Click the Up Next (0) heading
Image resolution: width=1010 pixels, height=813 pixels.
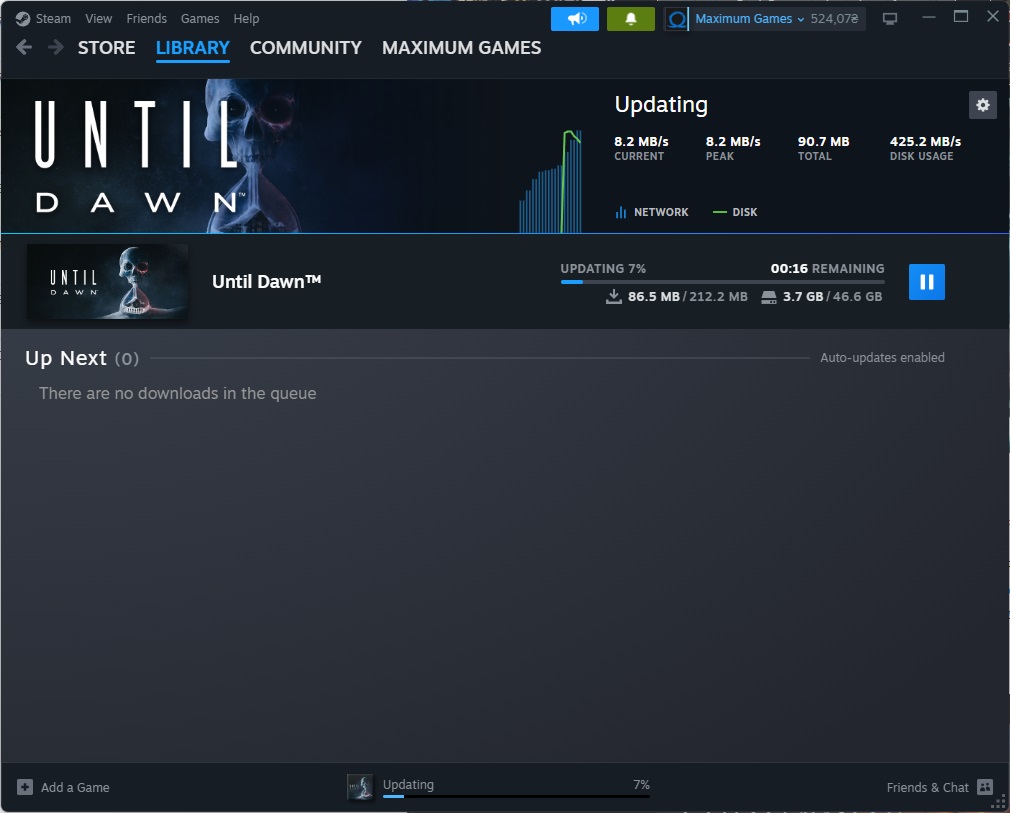(x=82, y=358)
